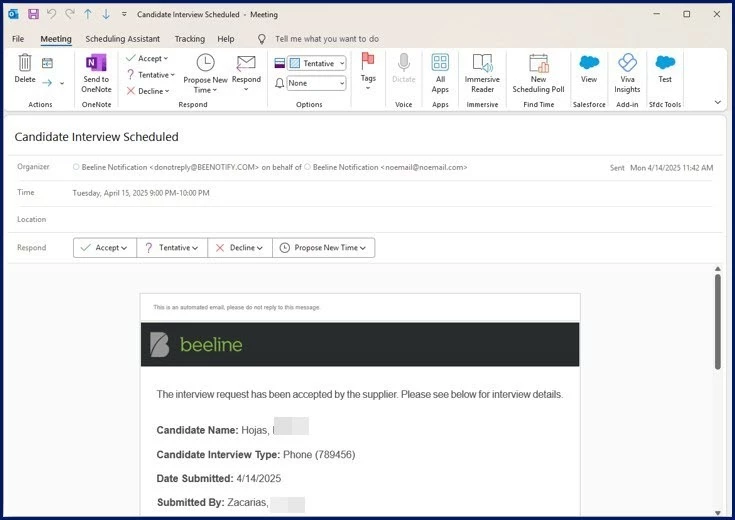Screen dimensions: 735x520
Task: Click Accept button in Respond row
Action: [x=105, y=248]
